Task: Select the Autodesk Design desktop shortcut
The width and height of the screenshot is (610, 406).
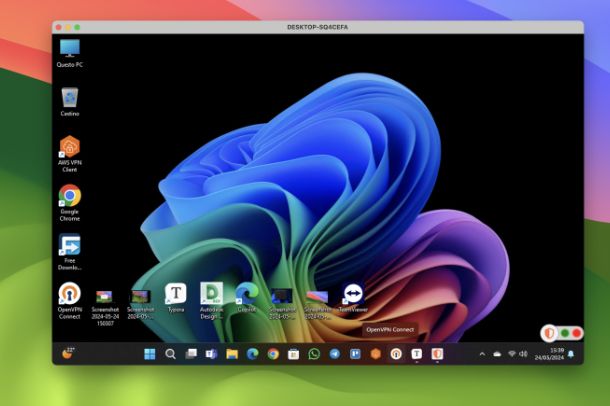Action: click(x=211, y=301)
